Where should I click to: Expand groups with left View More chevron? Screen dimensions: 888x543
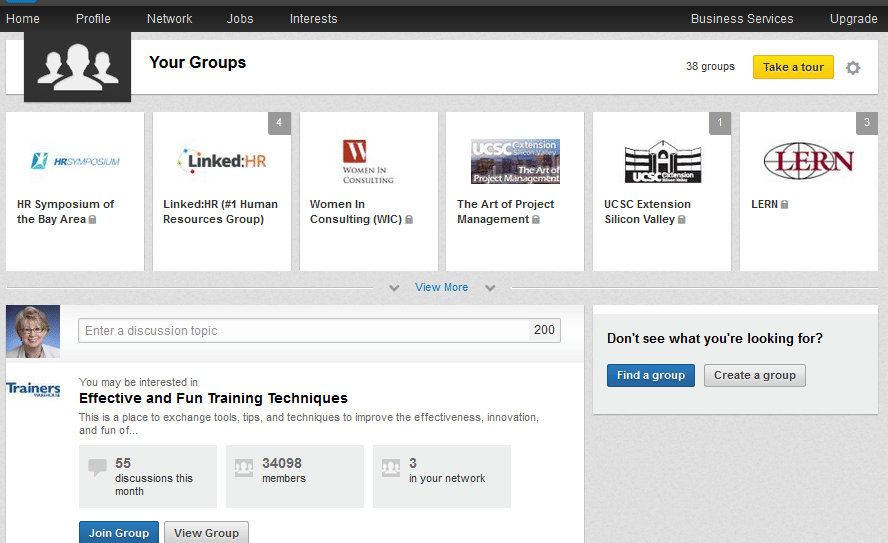tap(394, 288)
